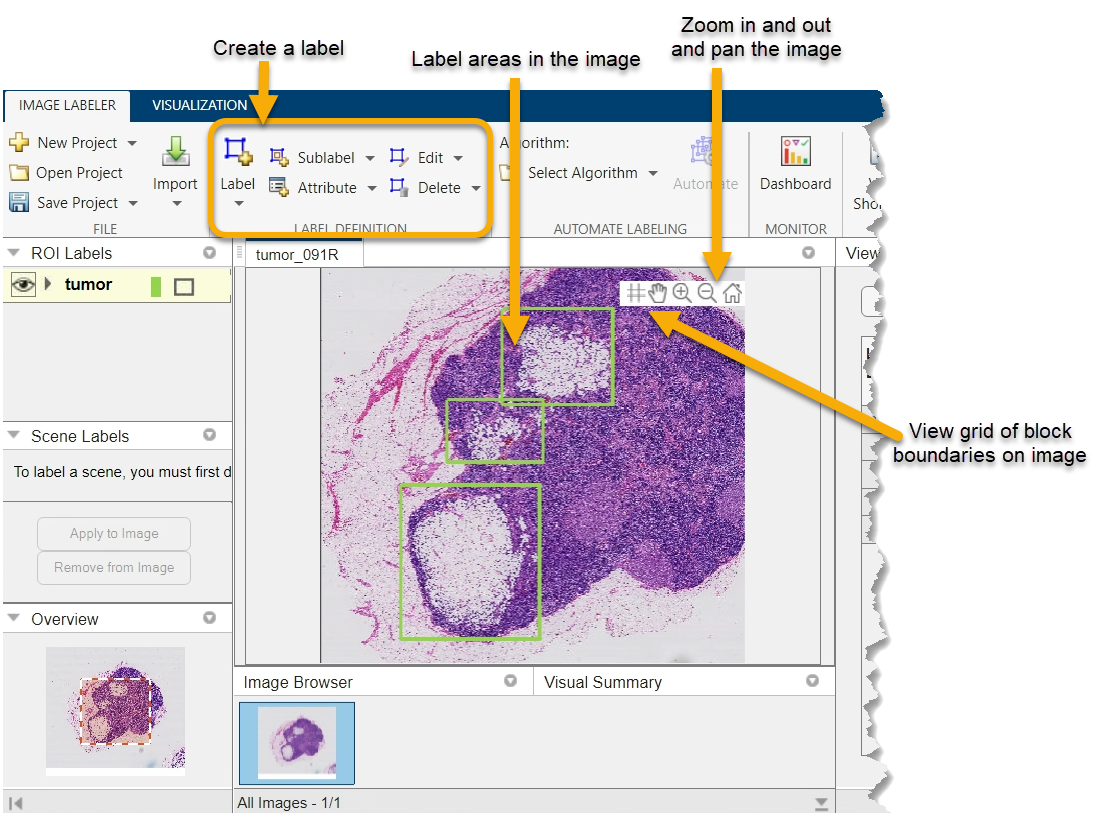Click the zoom in magnifier icon
The height and width of the screenshot is (813, 1100).
pyautogui.click(x=682, y=293)
